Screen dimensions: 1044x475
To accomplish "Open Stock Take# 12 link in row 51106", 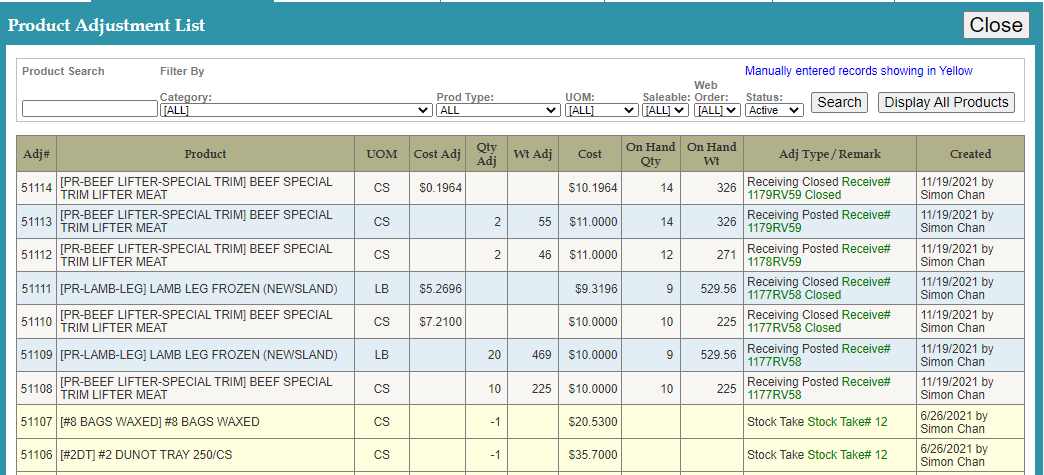I will pos(848,455).
